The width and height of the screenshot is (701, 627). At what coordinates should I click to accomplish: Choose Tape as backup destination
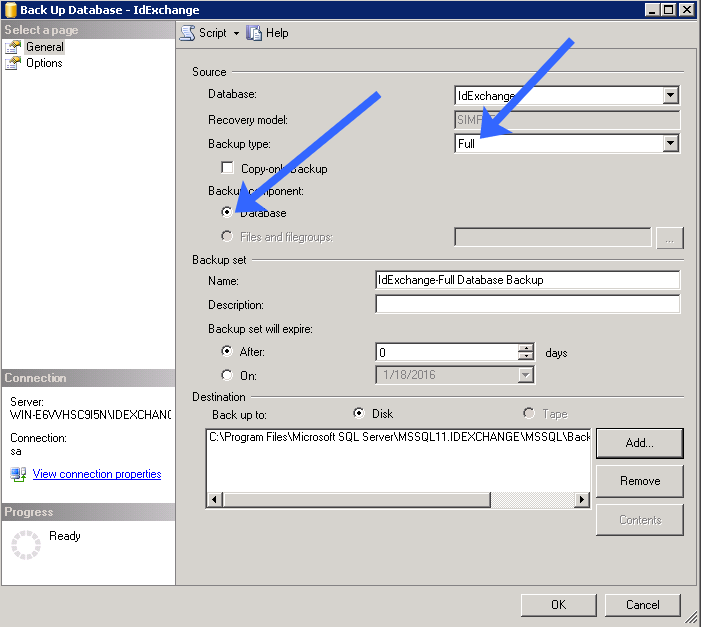pos(528,413)
